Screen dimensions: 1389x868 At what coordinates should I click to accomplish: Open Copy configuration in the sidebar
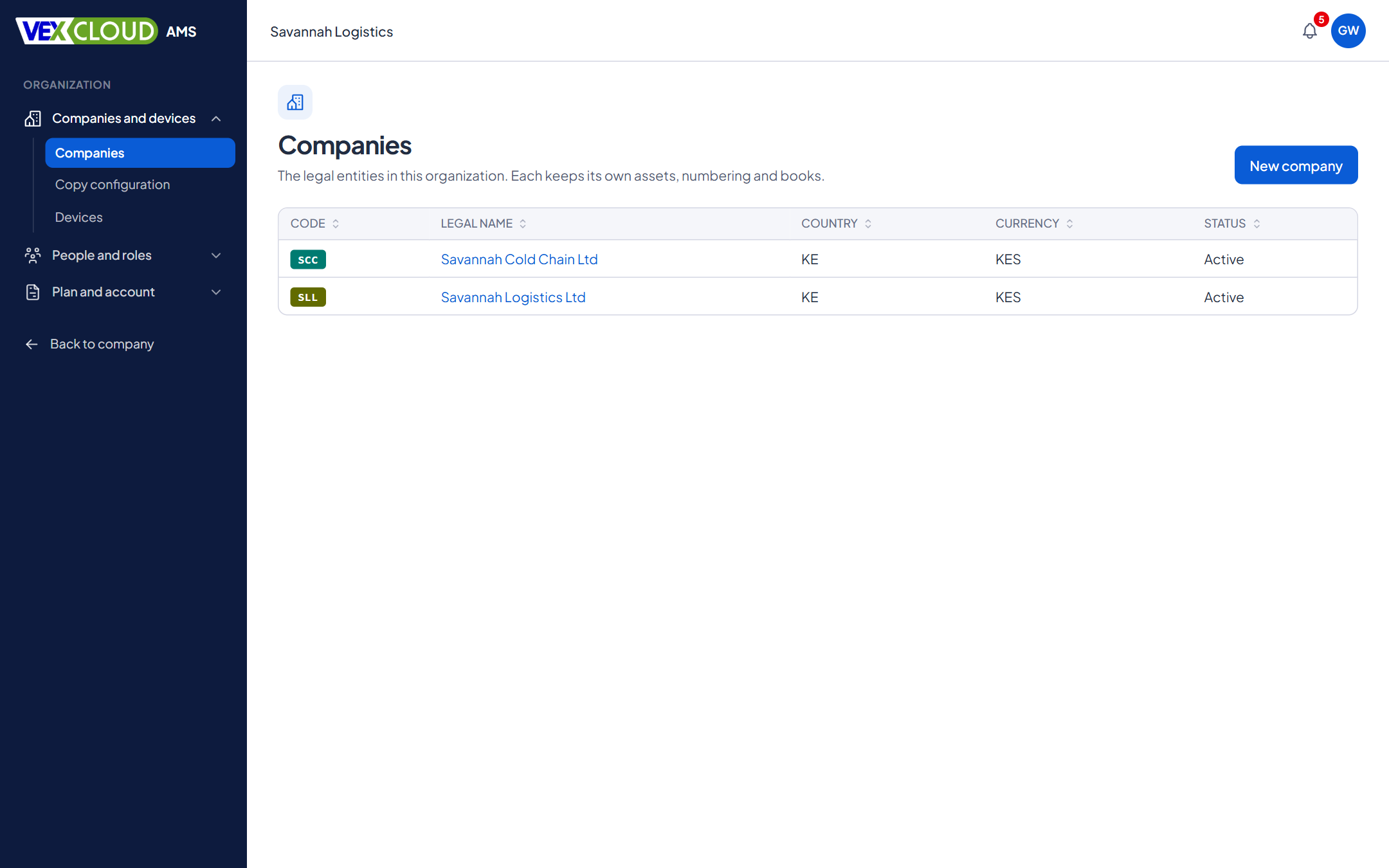113,185
